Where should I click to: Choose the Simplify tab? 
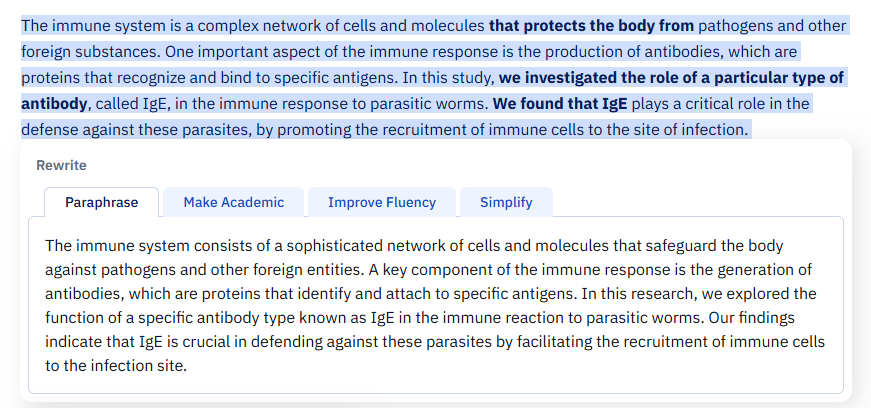(x=506, y=202)
